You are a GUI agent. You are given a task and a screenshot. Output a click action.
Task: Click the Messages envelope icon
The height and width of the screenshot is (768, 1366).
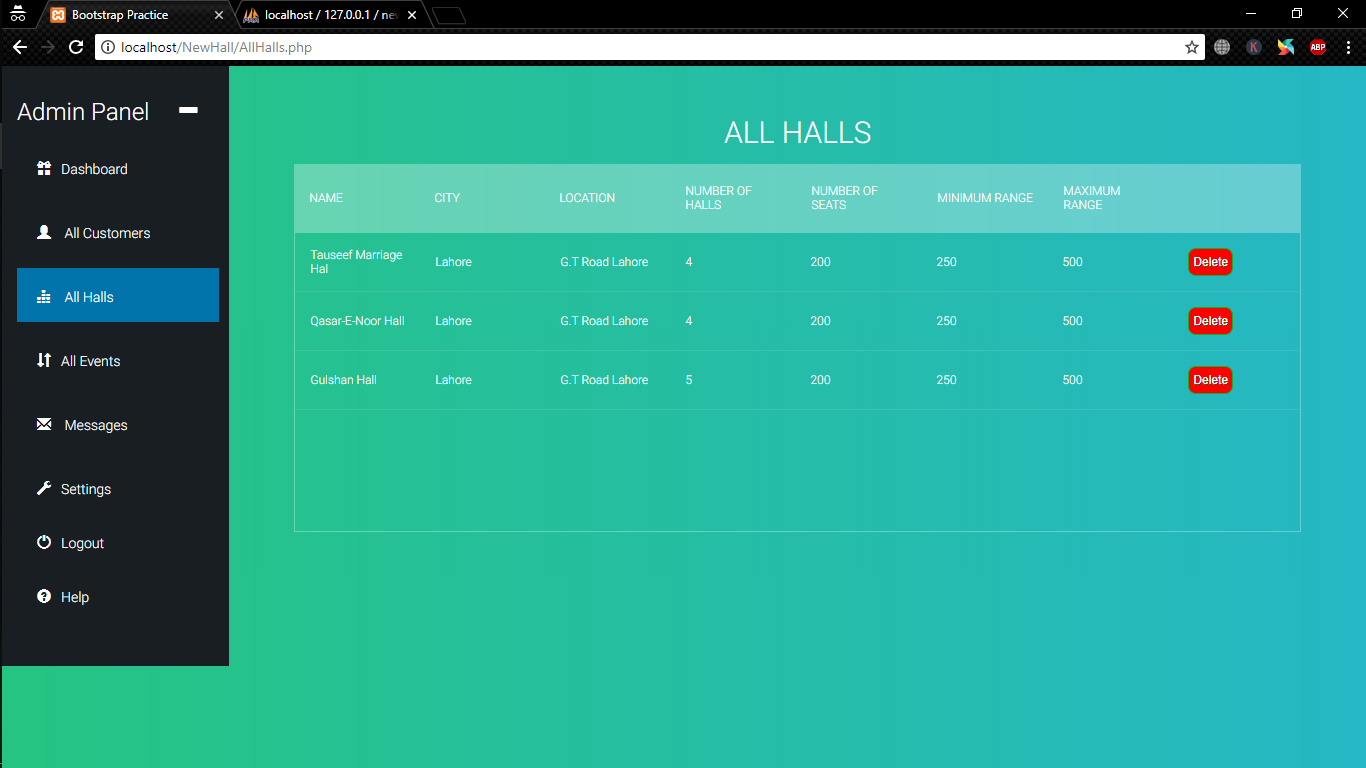coord(44,424)
